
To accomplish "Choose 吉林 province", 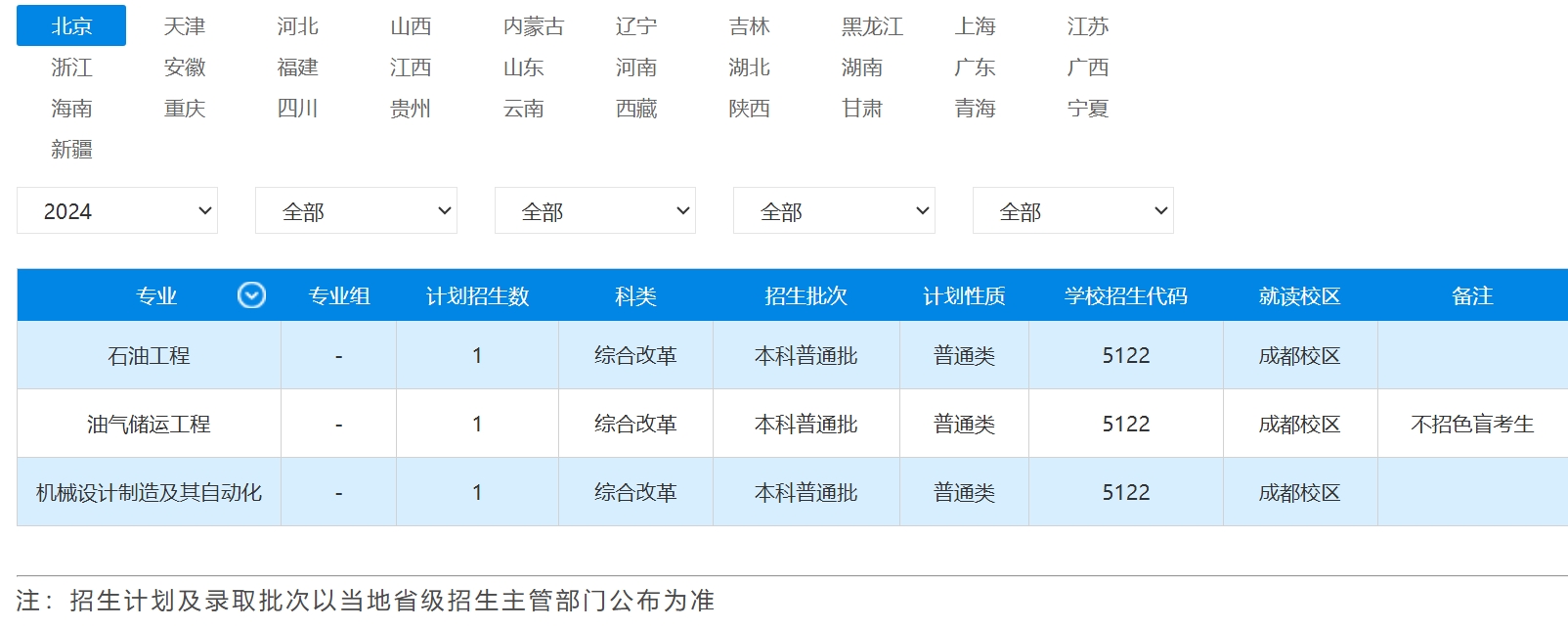I will pos(749,25).
